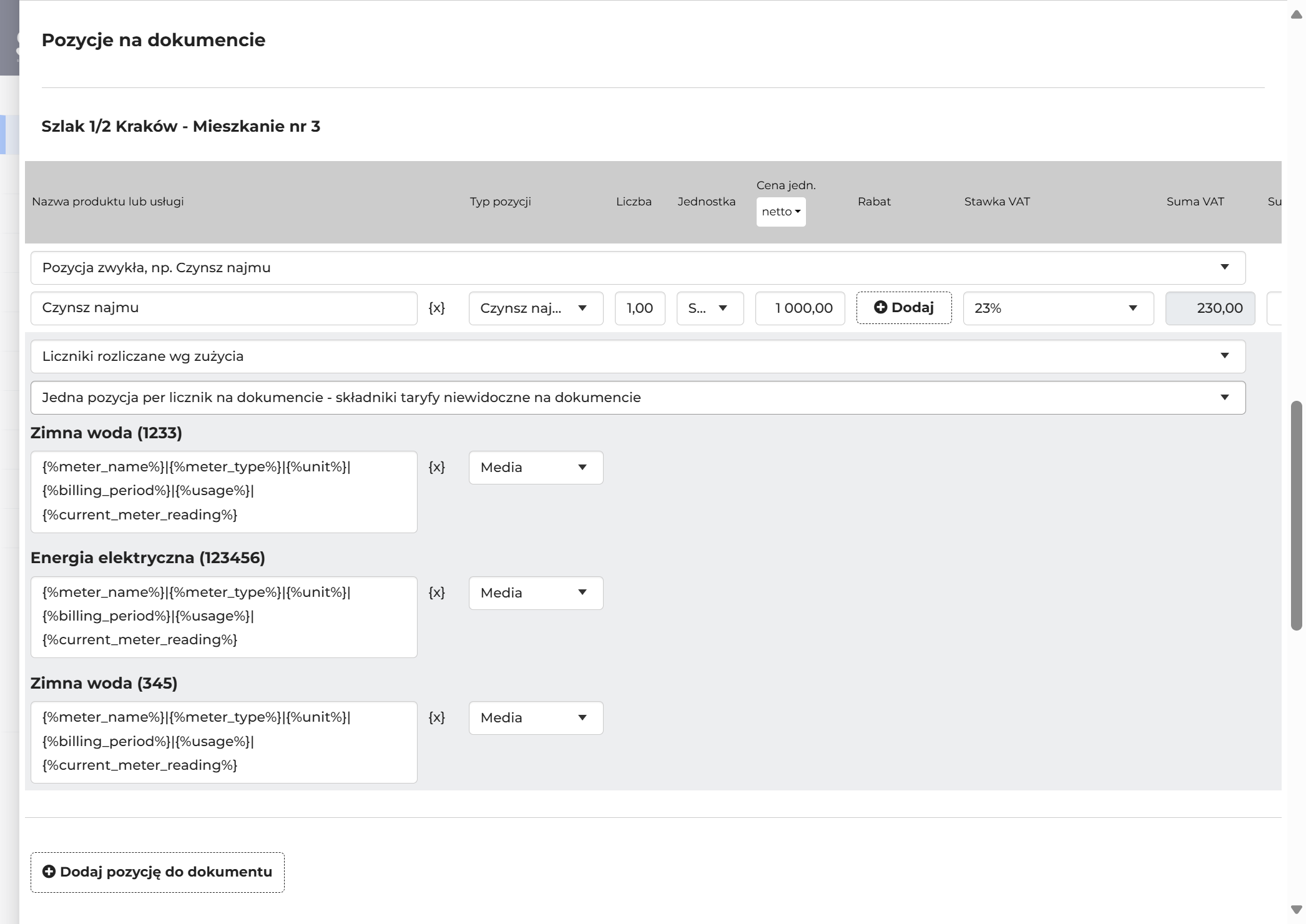This screenshot has height=924, width=1306.
Task: Open Media type dropdown for Zimna woda (345)
Action: click(536, 718)
